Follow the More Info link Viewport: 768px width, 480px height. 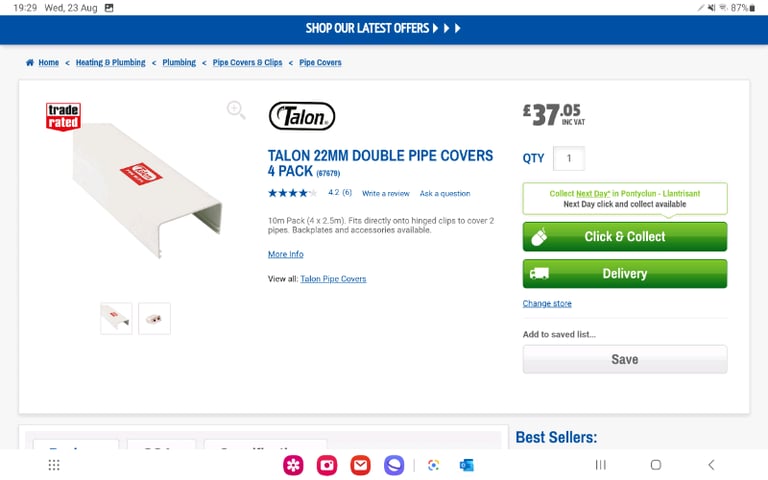point(285,255)
